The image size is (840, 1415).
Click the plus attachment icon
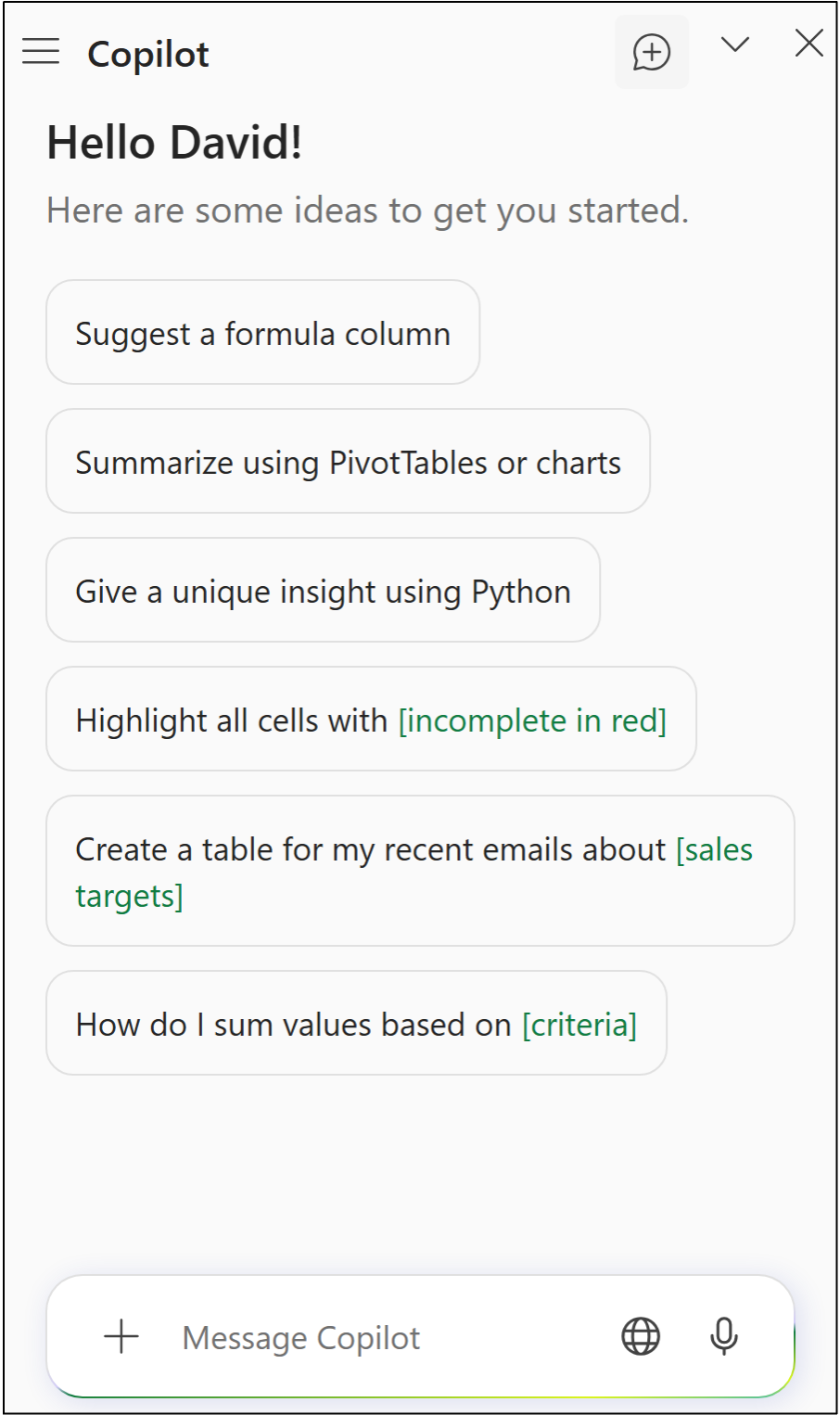(x=121, y=1336)
